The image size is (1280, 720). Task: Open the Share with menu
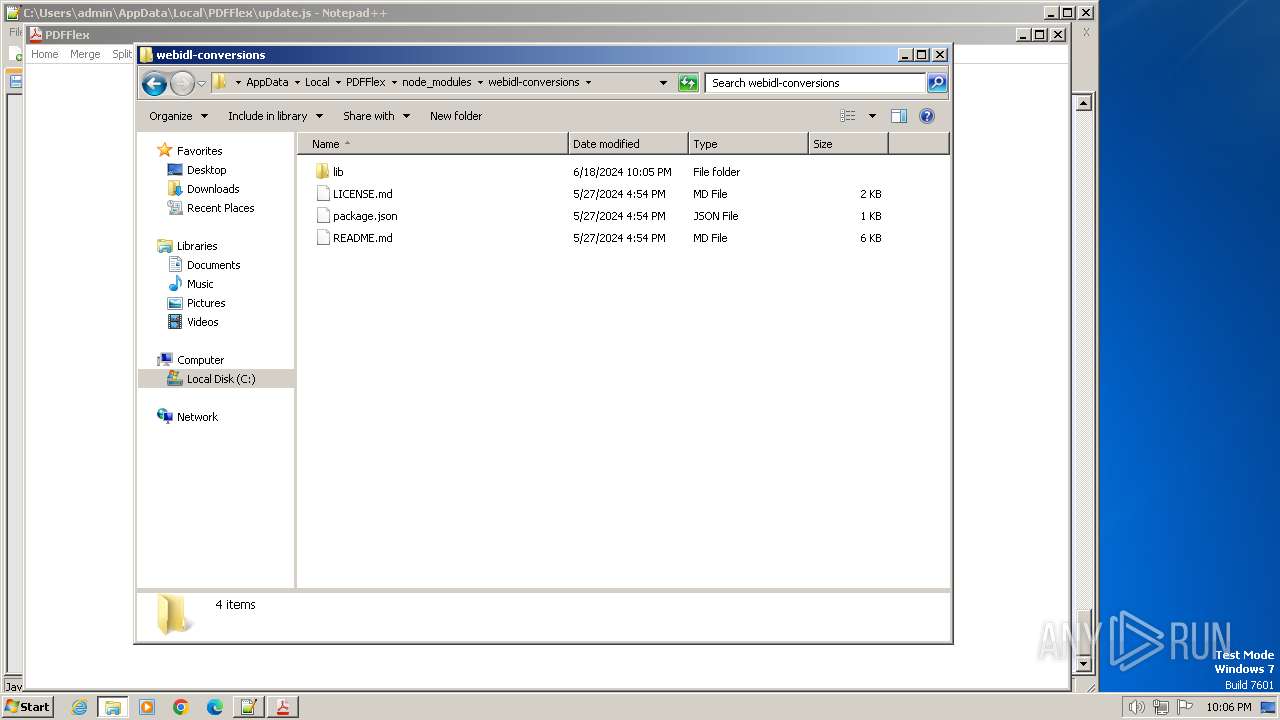click(x=376, y=116)
